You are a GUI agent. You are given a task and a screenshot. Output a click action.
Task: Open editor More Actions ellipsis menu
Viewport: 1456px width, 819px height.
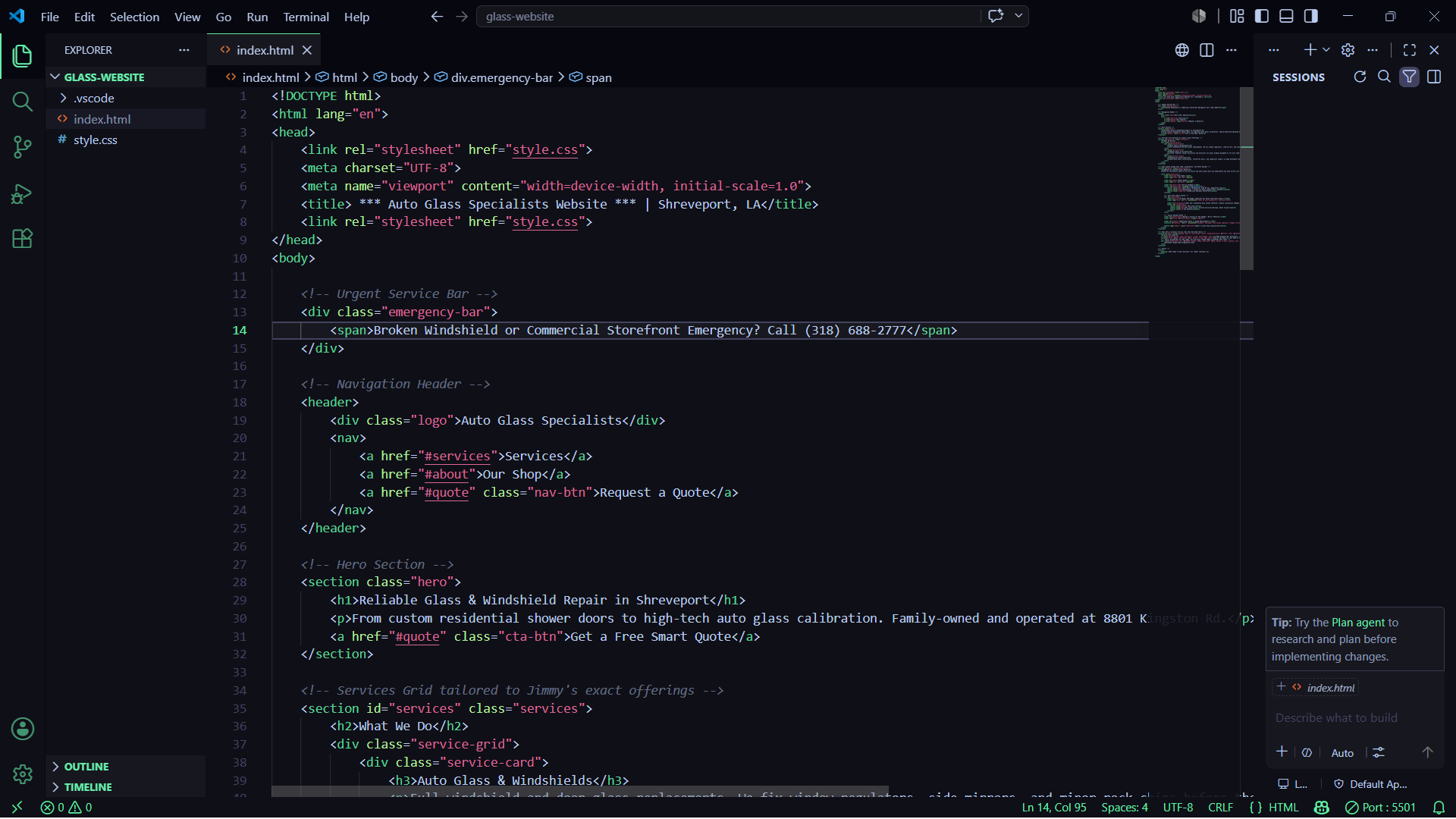click(1232, 50)
